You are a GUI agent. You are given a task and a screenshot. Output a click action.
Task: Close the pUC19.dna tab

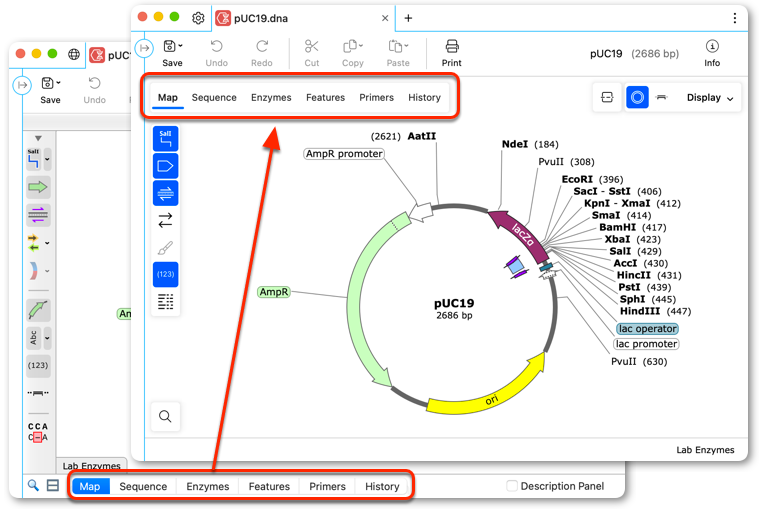pos(385,18)
